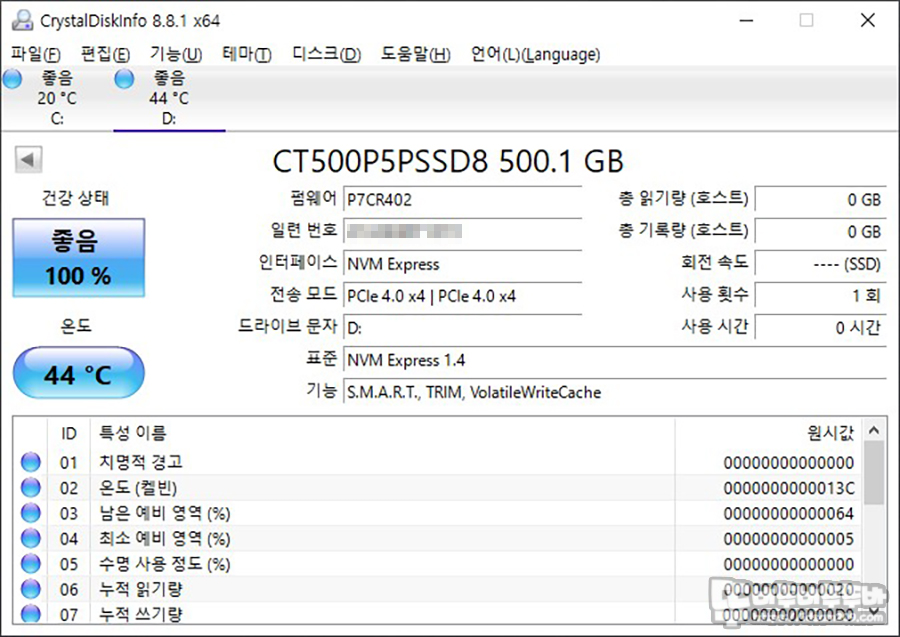Viewport: 900px width, 637px height.
Task: Click status orb of row 06 누적 읽기량
Action: tap(30, 589)
